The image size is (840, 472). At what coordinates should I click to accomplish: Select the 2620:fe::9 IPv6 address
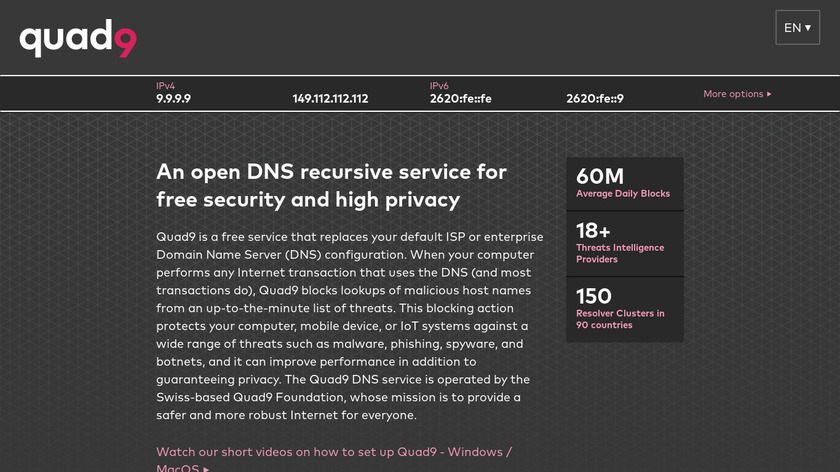click(595, 99)
